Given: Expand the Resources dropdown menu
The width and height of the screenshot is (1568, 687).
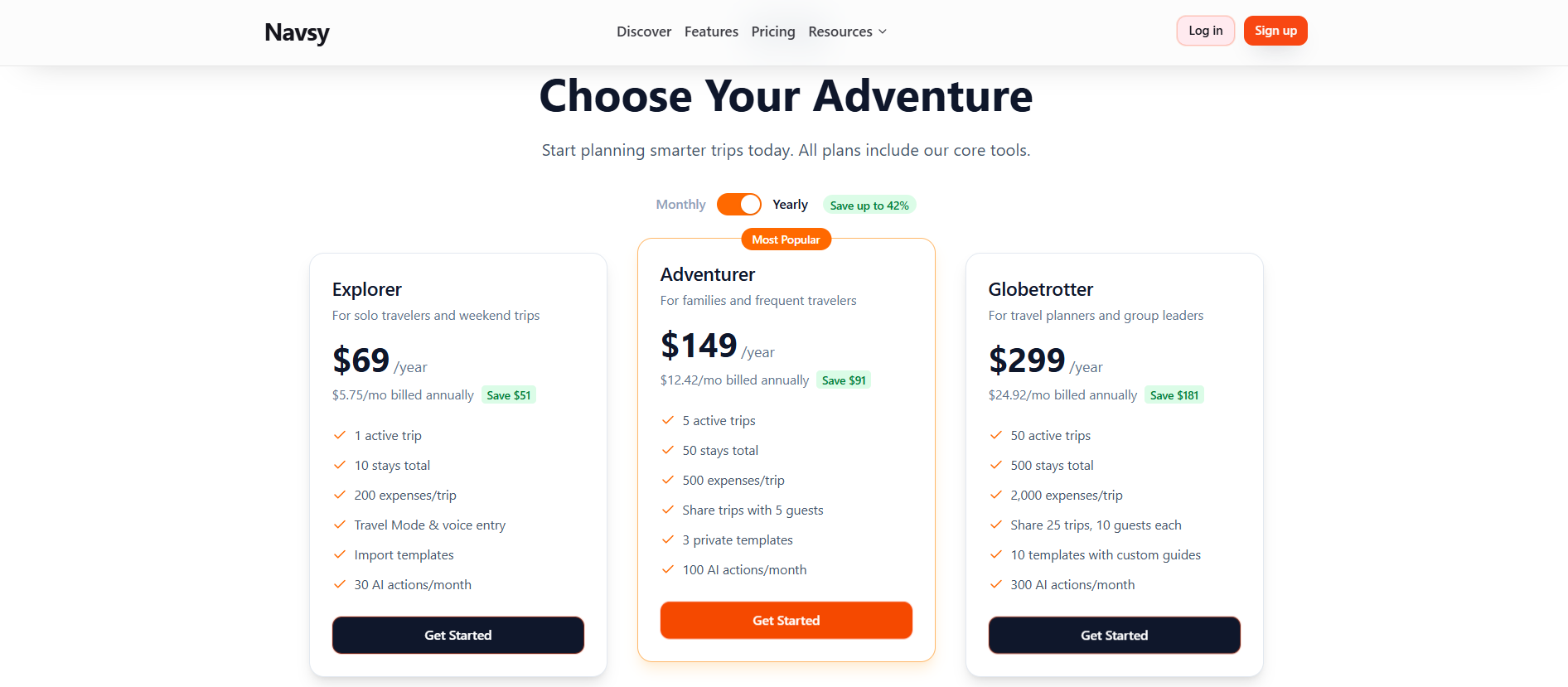Looking at the screenshot, I should (840, 31).
